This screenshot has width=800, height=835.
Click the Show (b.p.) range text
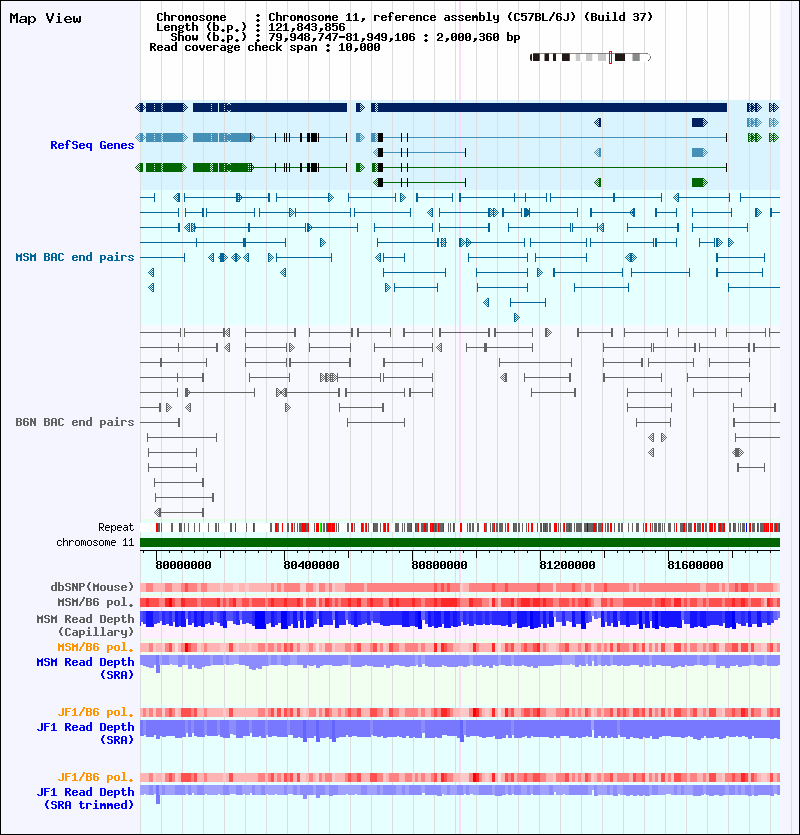point(345,37)
